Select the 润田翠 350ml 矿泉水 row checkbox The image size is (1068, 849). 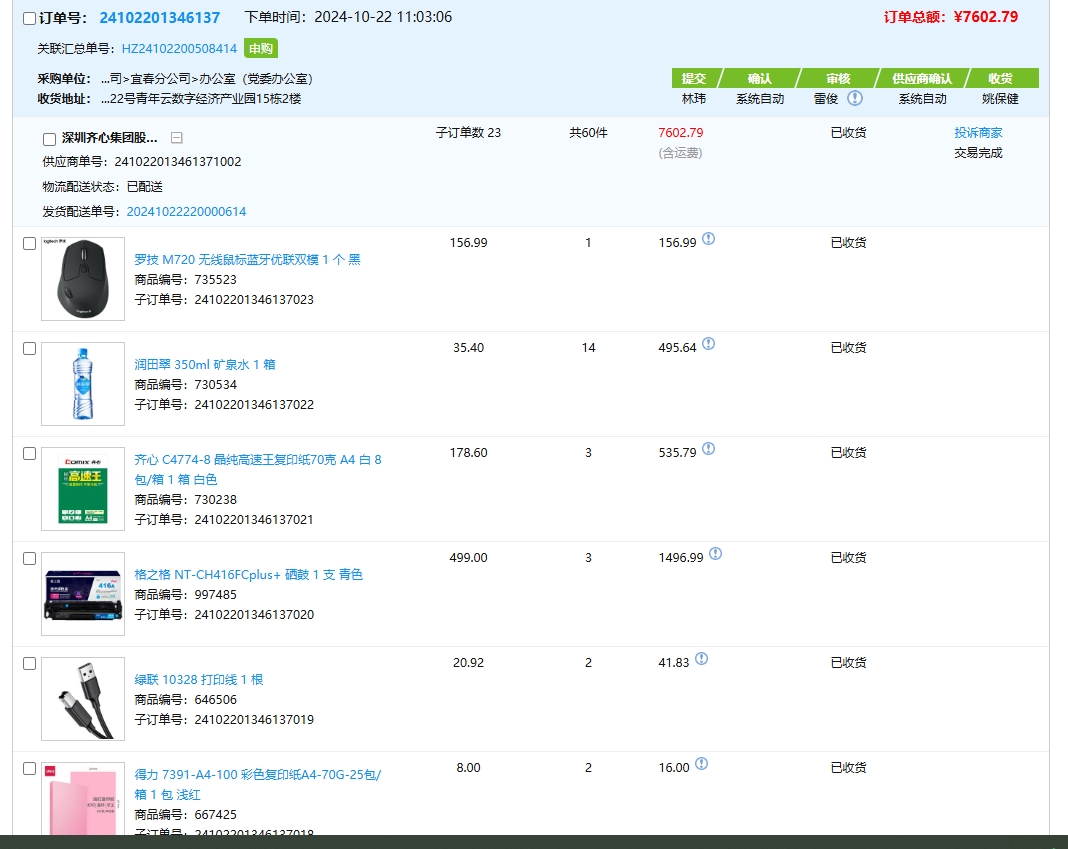(29, 348)
